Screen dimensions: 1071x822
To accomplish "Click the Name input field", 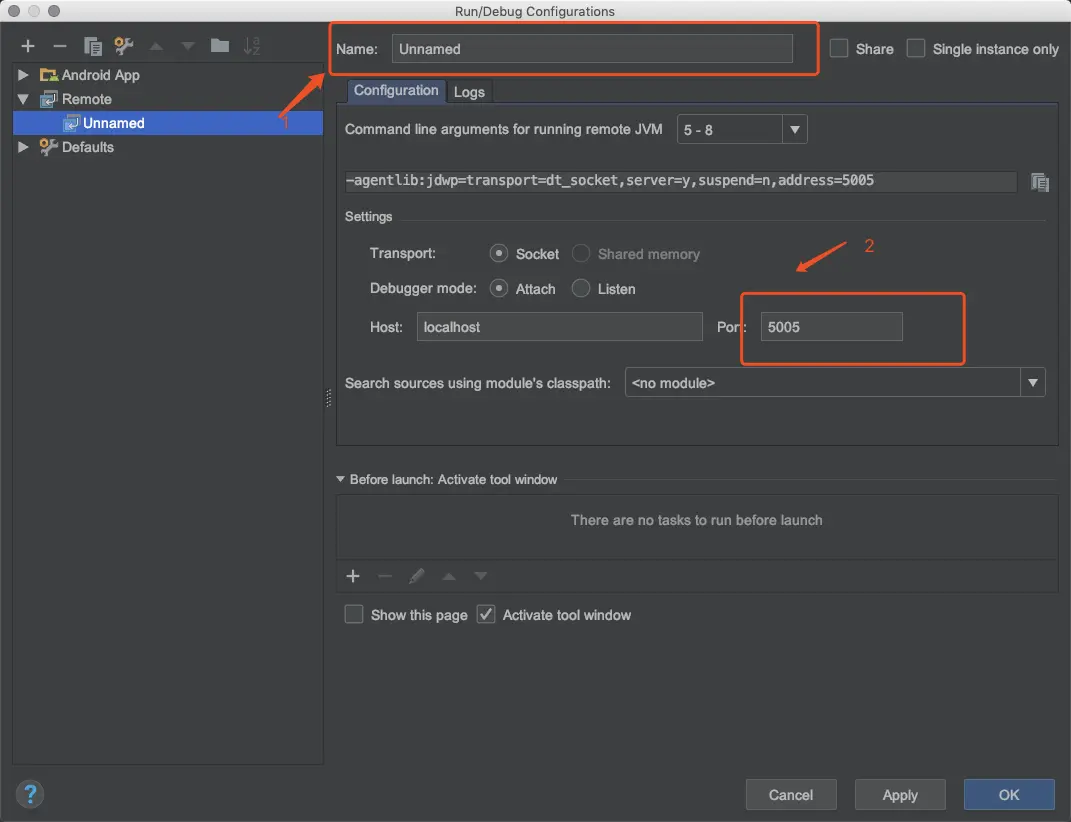I will [x=592, y=49].
